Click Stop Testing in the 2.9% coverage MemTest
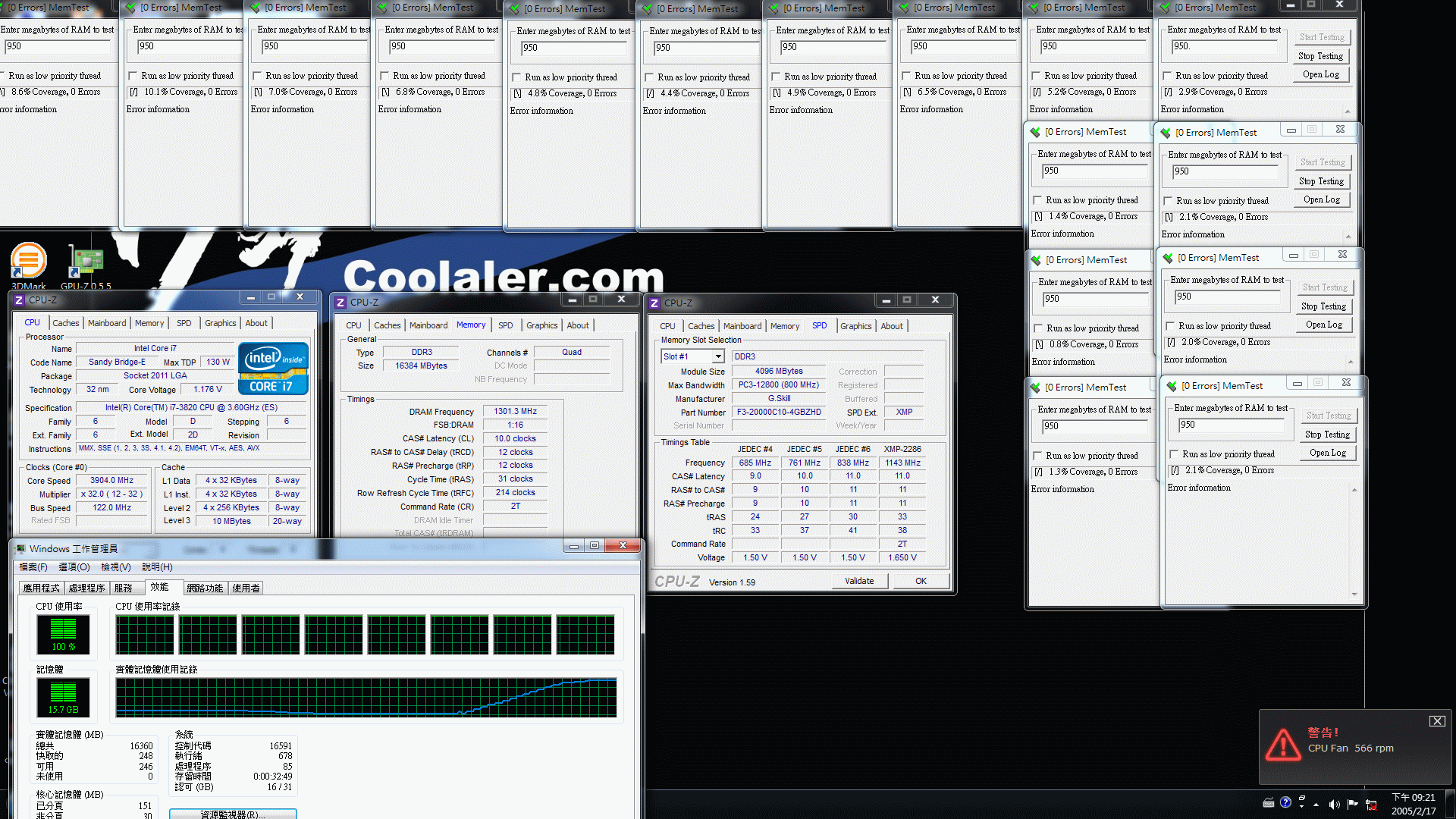The image size is (1456, 819). coord(1320,56)
